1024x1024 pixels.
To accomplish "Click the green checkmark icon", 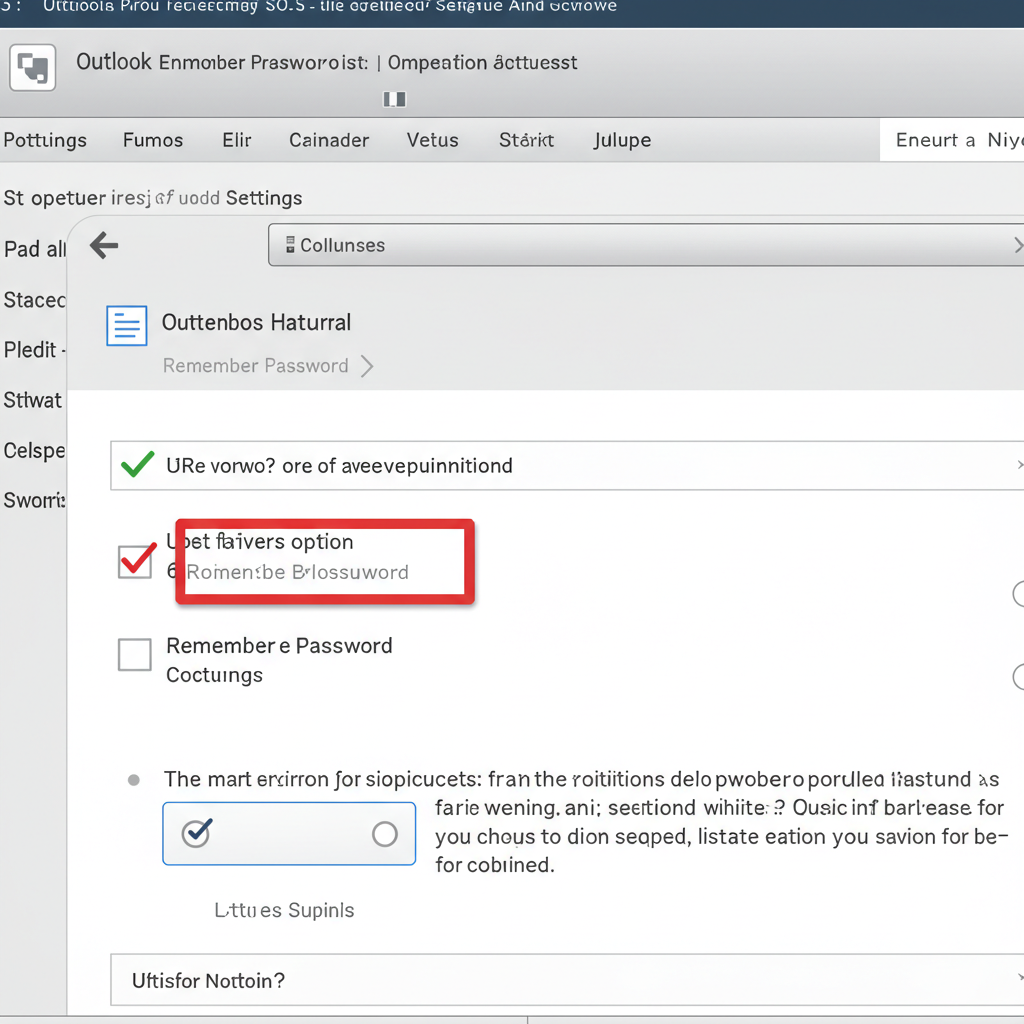I will (138, 464).
